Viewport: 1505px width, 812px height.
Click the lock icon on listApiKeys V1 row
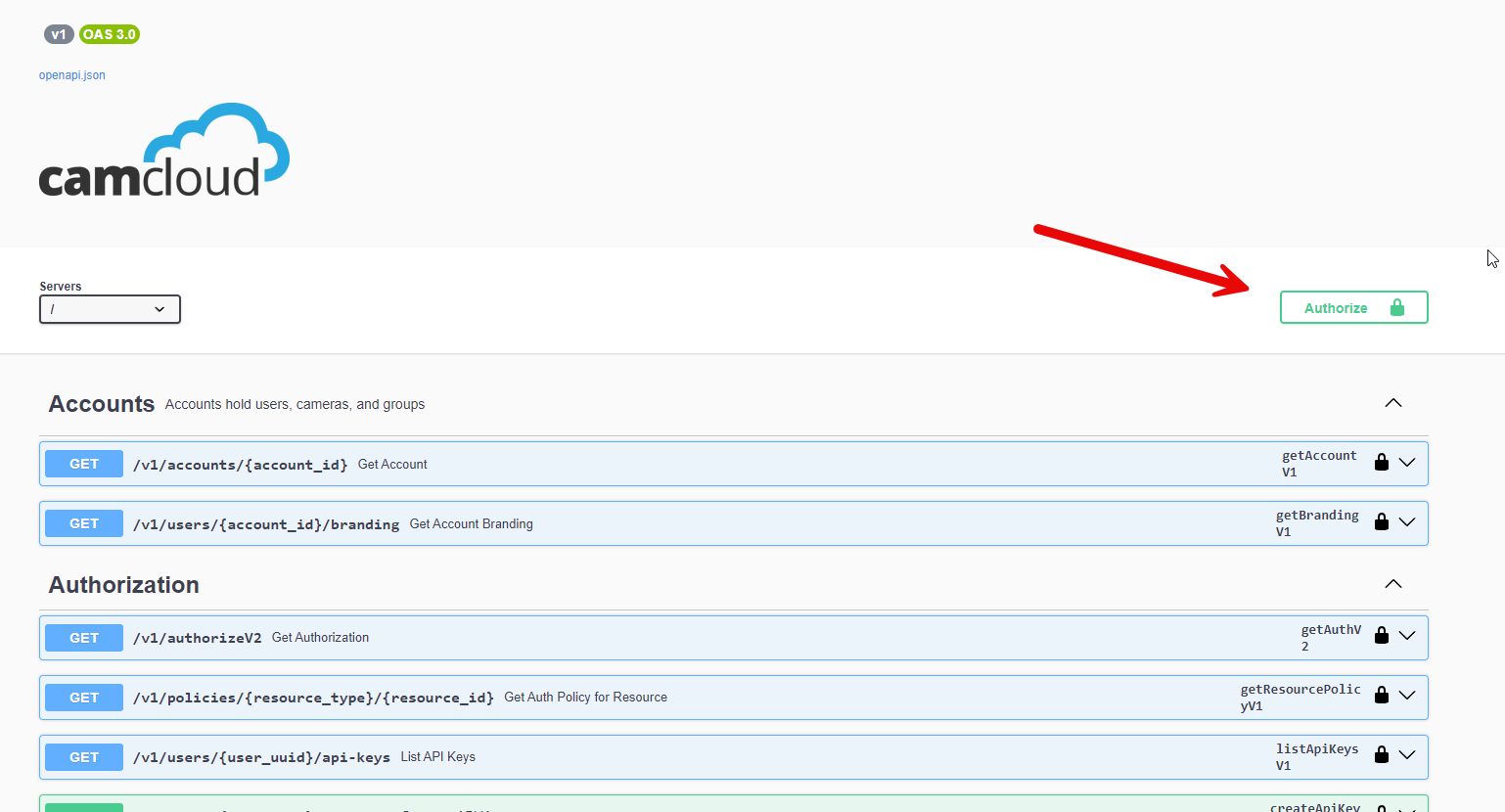click(1381, 755)
